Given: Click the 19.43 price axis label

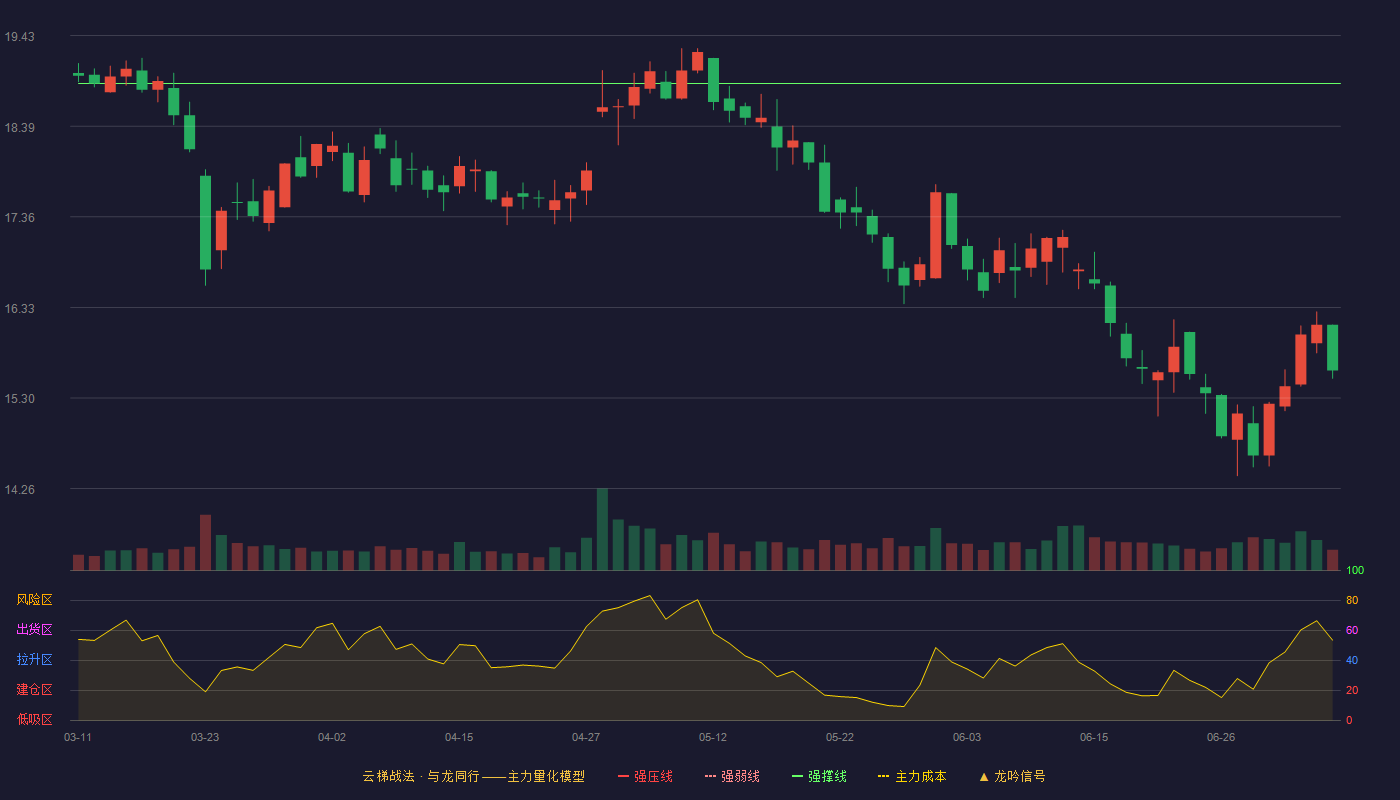Looking at the screenshot, I should point(19,37).
